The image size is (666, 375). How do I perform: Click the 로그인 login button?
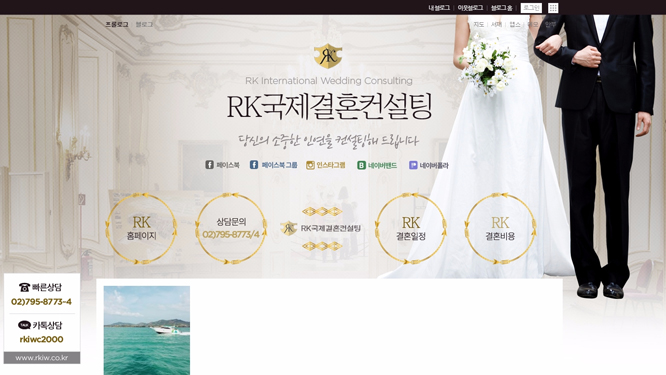tap(531, 8)
